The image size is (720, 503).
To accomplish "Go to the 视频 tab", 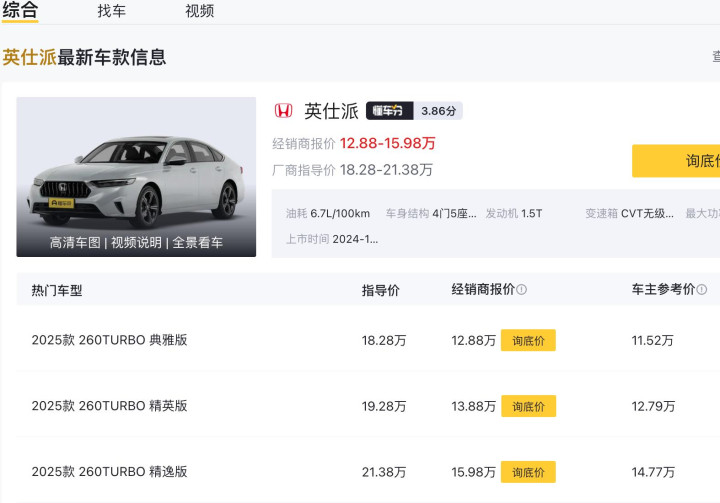I will (x=199, y=11).
